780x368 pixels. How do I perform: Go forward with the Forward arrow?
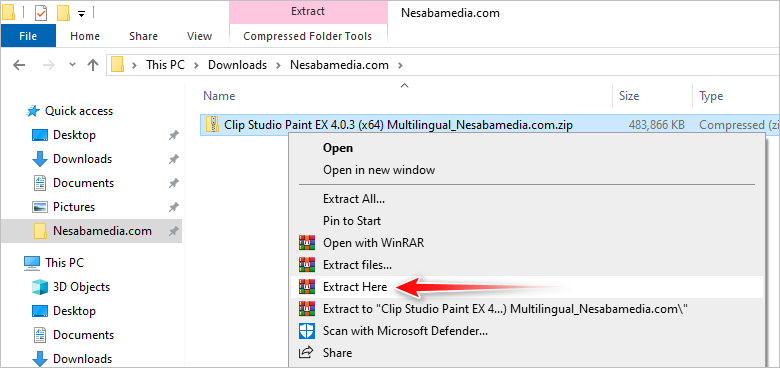(x=50, y=65)
